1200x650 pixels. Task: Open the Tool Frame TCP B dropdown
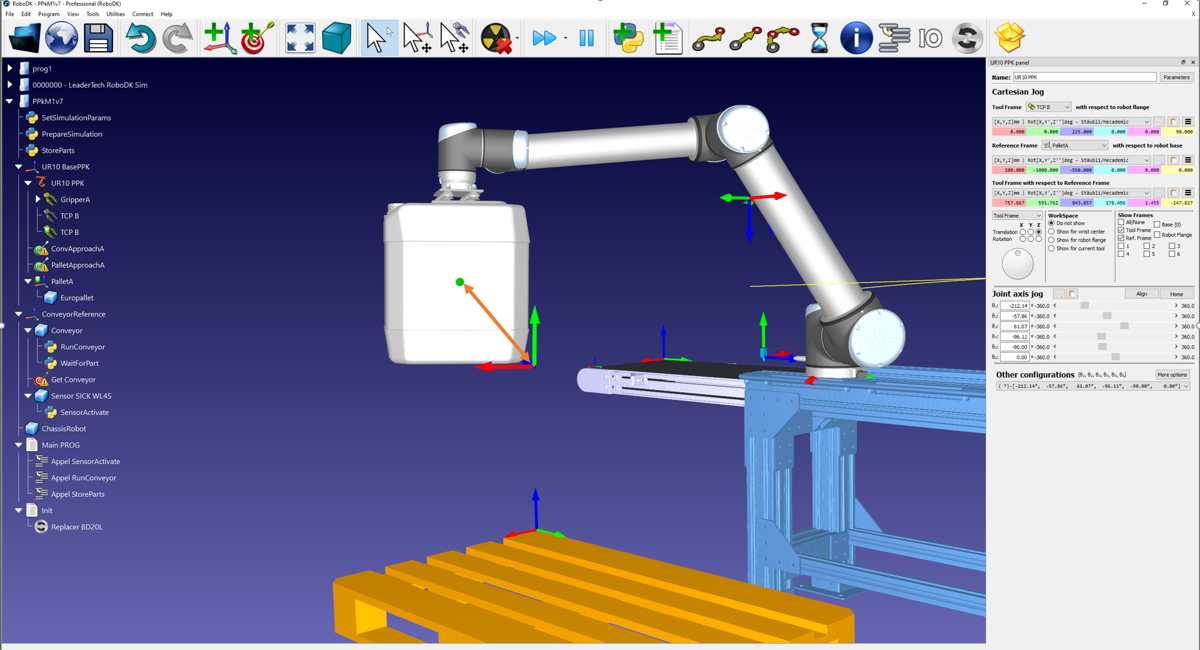[x=1049, y=107]
